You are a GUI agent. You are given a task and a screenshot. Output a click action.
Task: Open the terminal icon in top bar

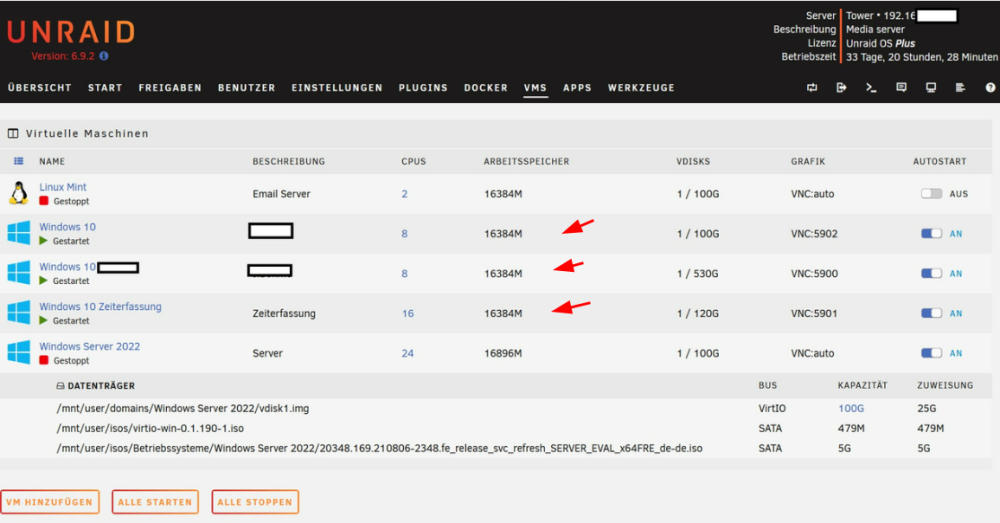click(x=871, y=87)
